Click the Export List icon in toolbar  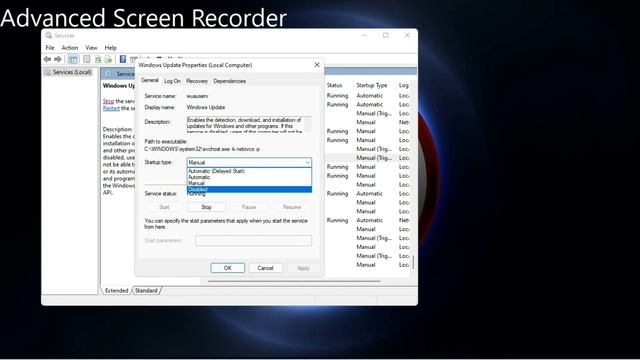[x=108, y=60]
